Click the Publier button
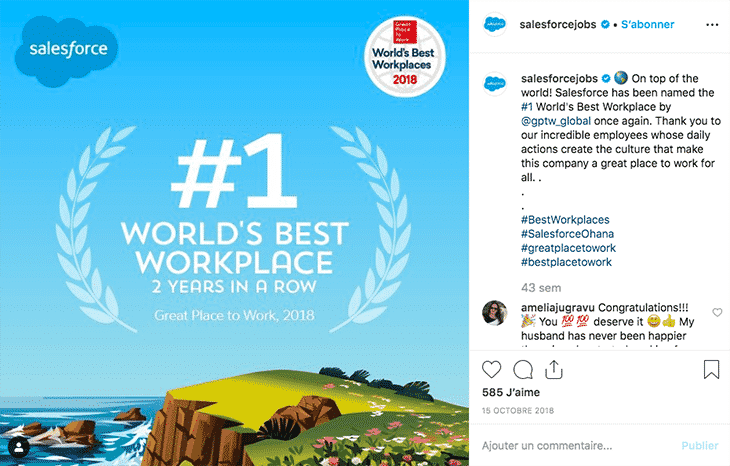Image resolution: width=730 pixels, height=466 pixels. point(700,446)
